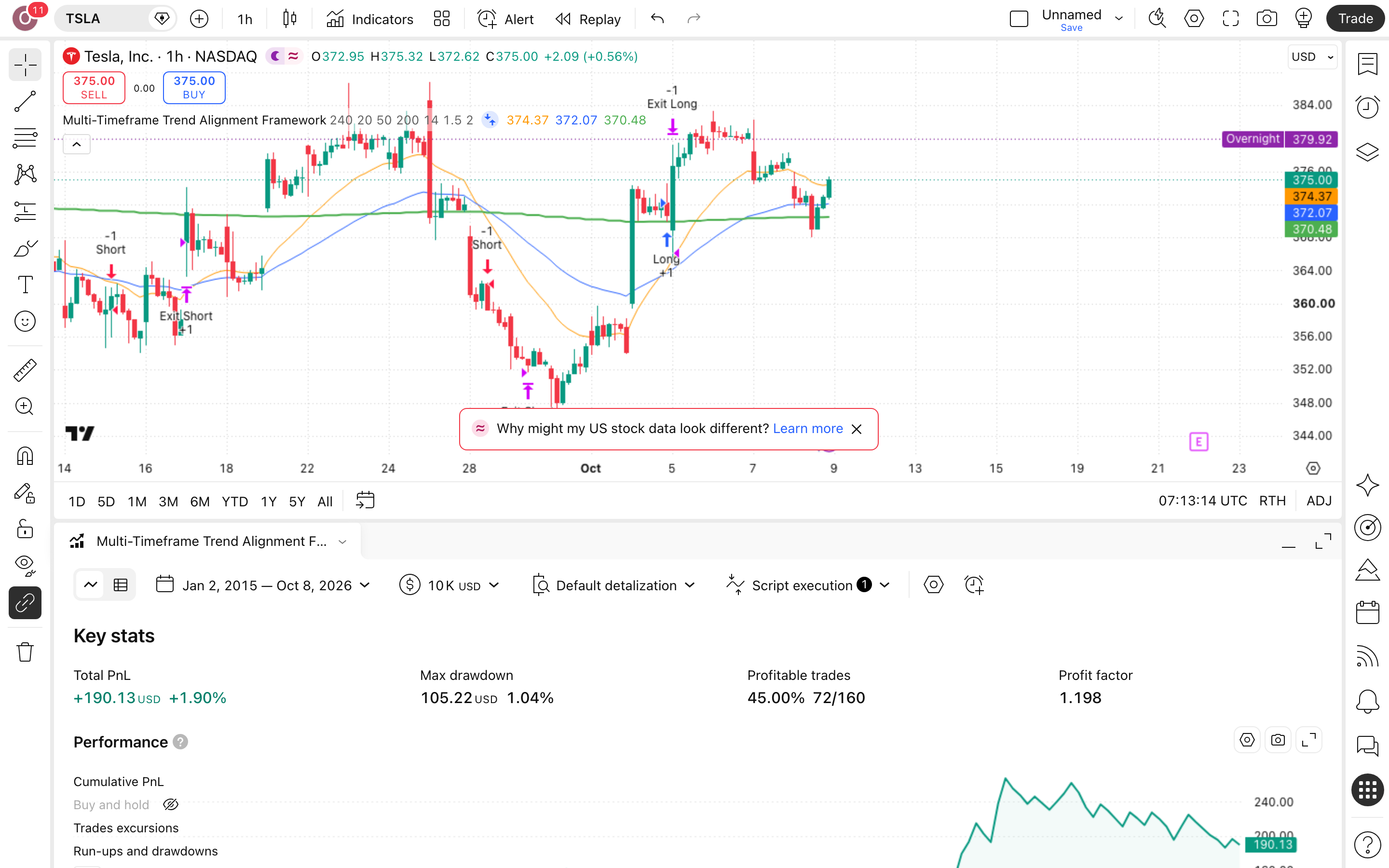Open the Script execution dropdown
Screen dimensions: 1389x868
(808, 585)
